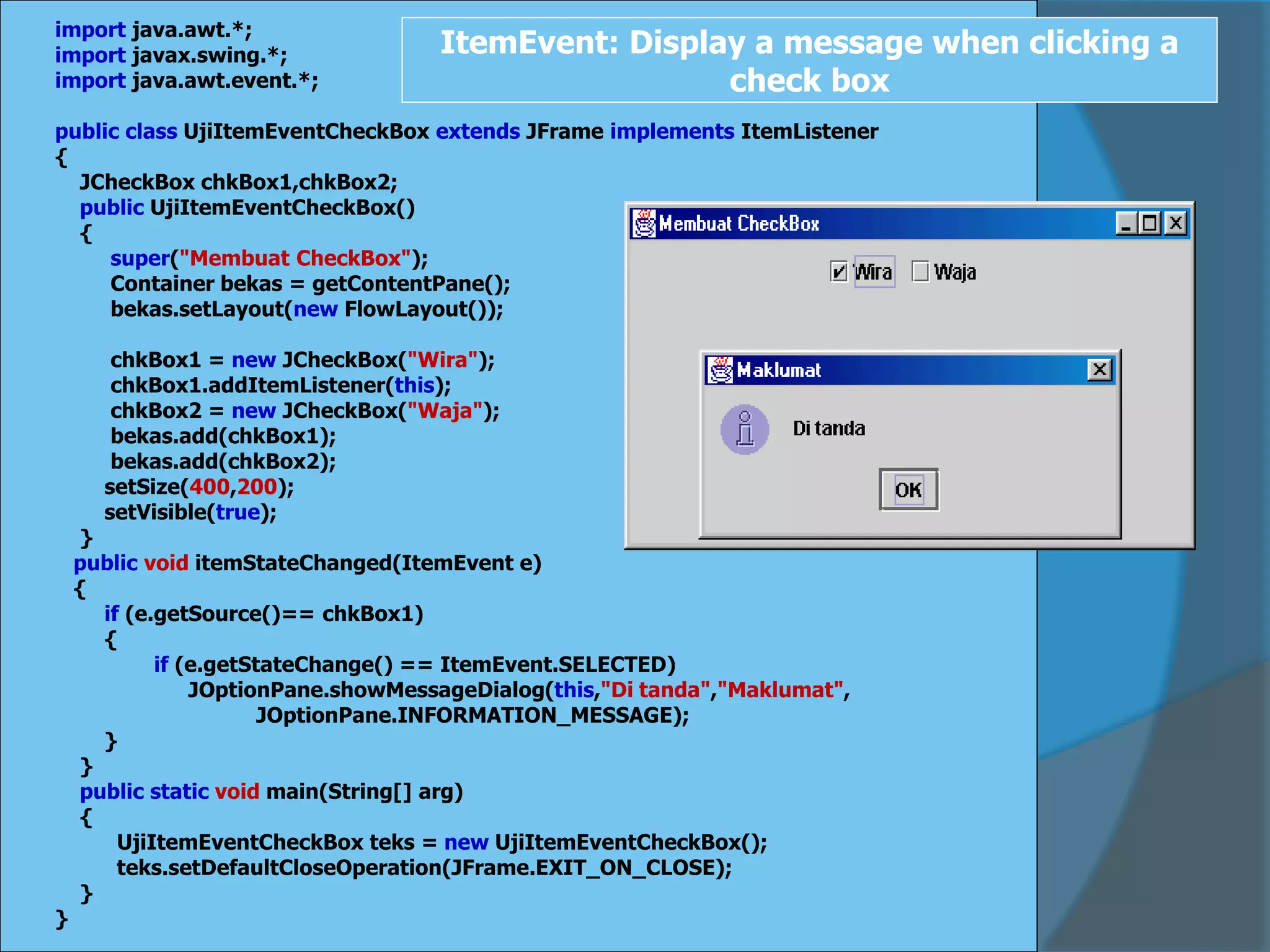The width and height of the screenshot is (1270, 952).
Task: Click the ItemEvent.SELECTED condition line
Action: coord(415,665)
